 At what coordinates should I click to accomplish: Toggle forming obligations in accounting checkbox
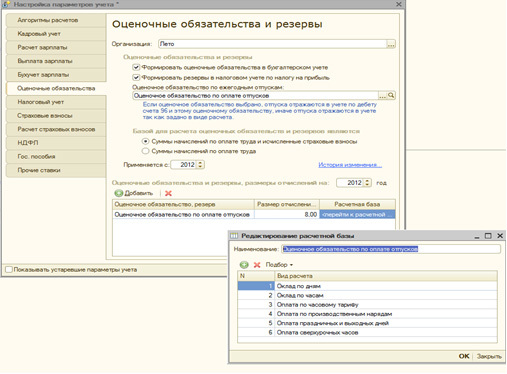point(136,67)
